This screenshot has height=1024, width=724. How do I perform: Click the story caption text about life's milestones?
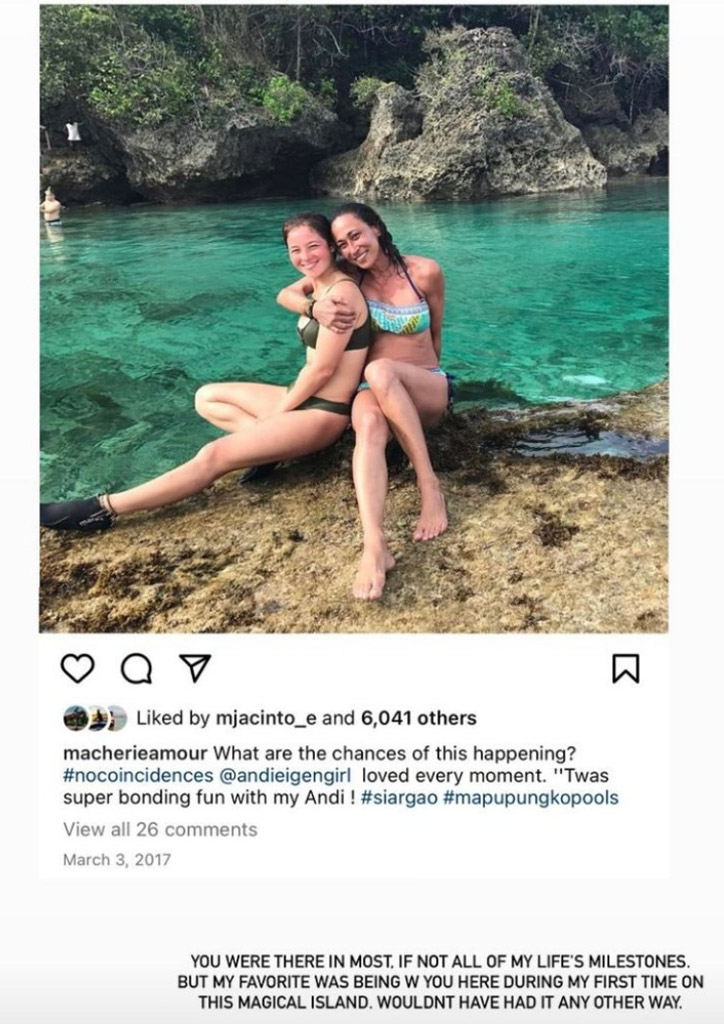coord(440,979)
